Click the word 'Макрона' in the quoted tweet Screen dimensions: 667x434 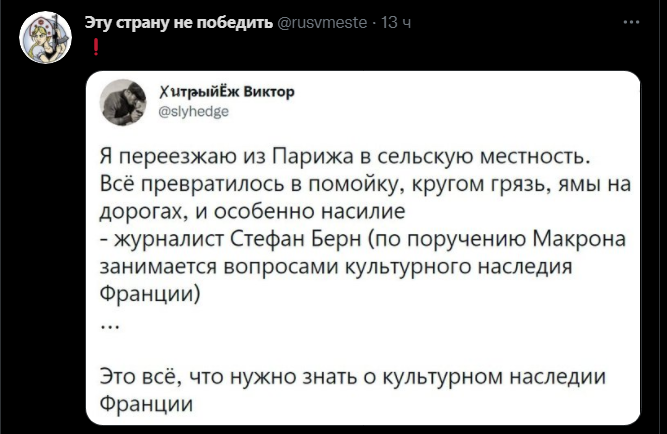coord(579,239)
